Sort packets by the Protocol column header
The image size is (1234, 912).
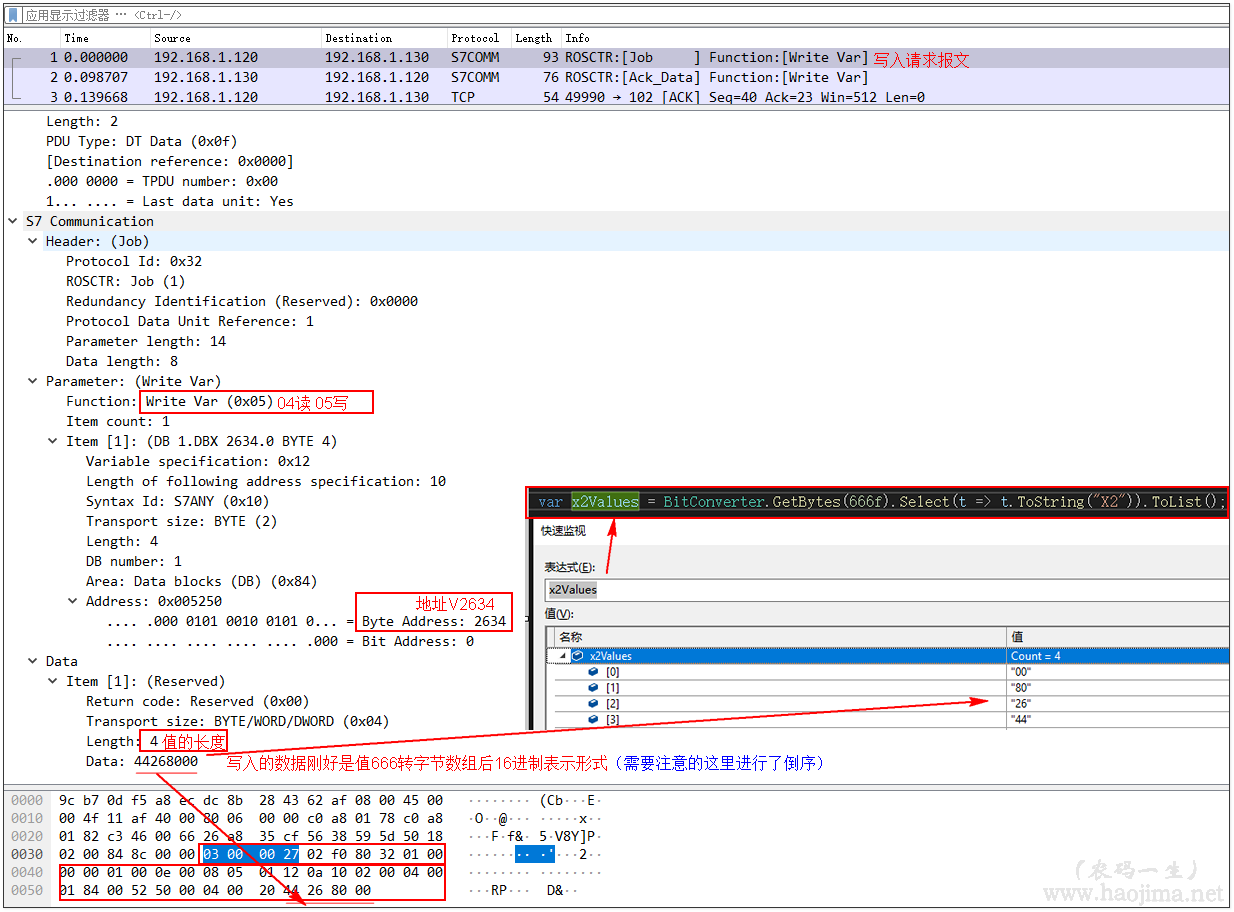(x=474, y=38)
